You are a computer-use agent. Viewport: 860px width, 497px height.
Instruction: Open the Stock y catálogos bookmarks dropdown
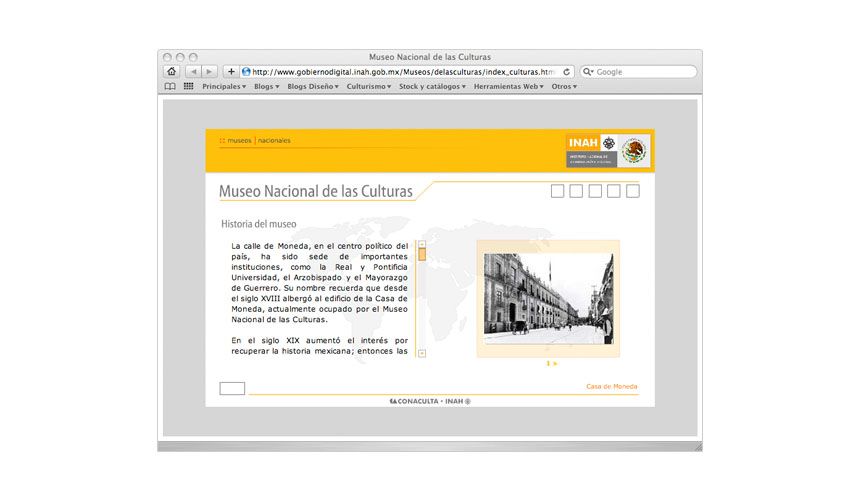coord(432,87)
